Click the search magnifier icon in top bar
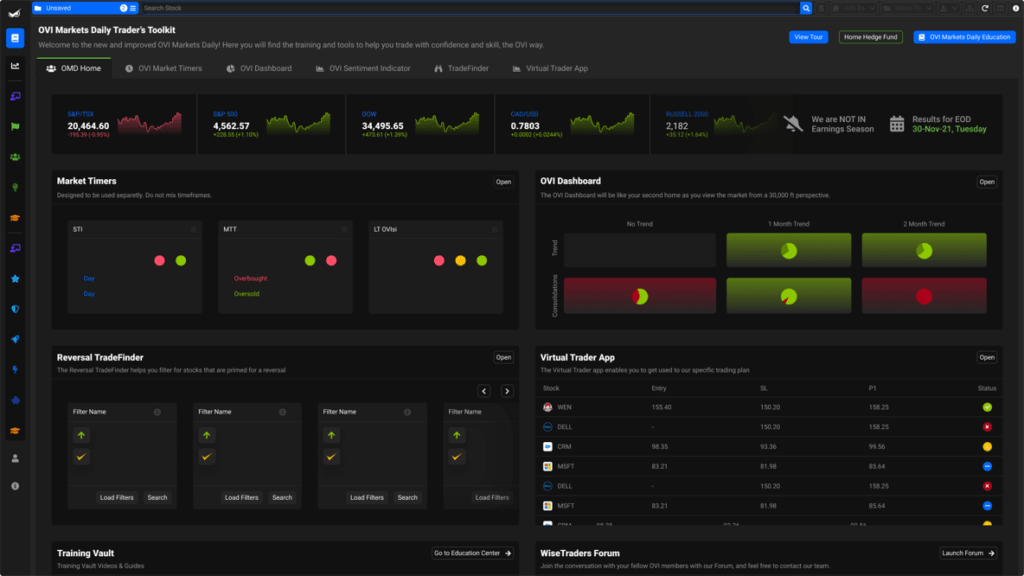 (806, 8)
